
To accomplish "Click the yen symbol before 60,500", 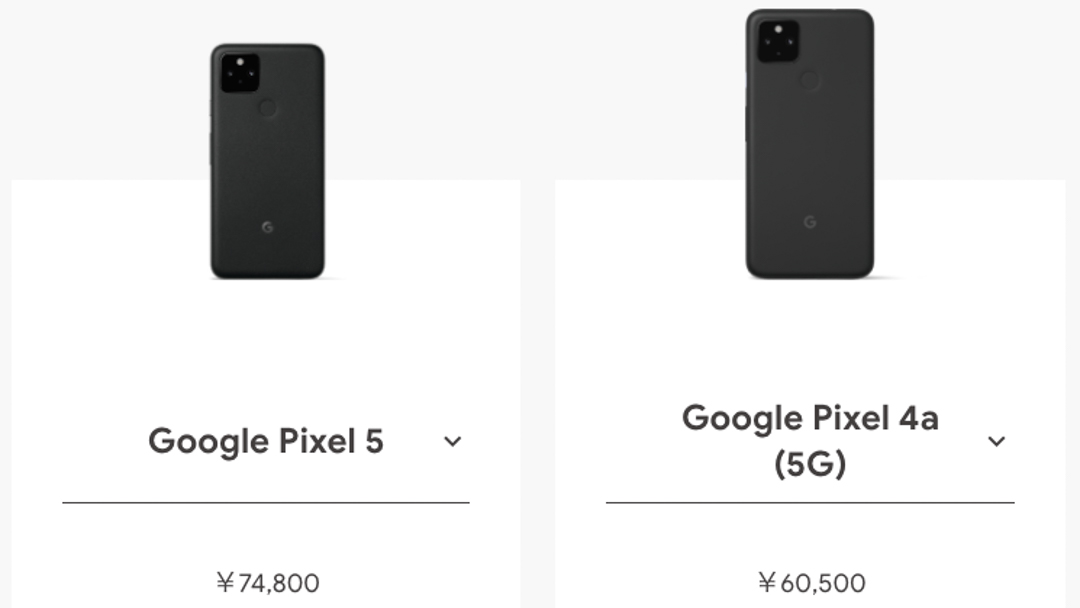I will [x=767, y=582].
